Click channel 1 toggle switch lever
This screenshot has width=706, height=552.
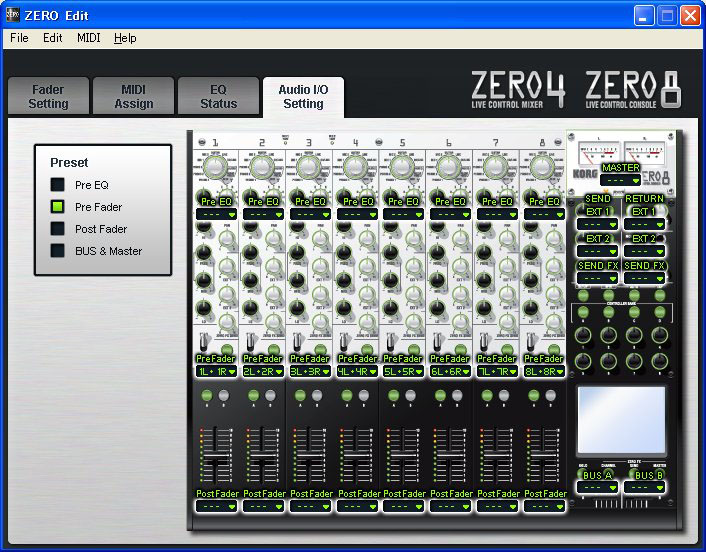click(204, 342)
